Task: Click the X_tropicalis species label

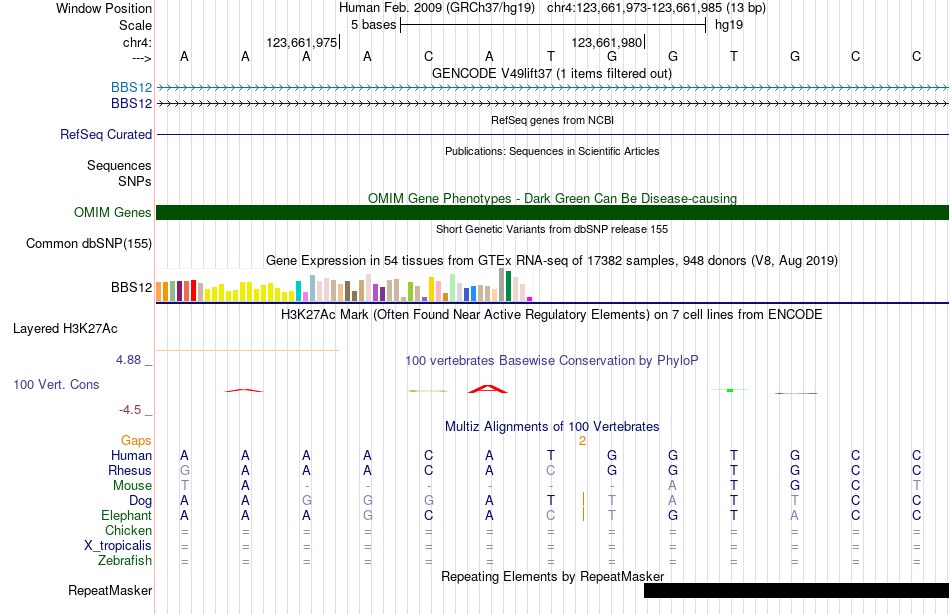Action: 118,546
